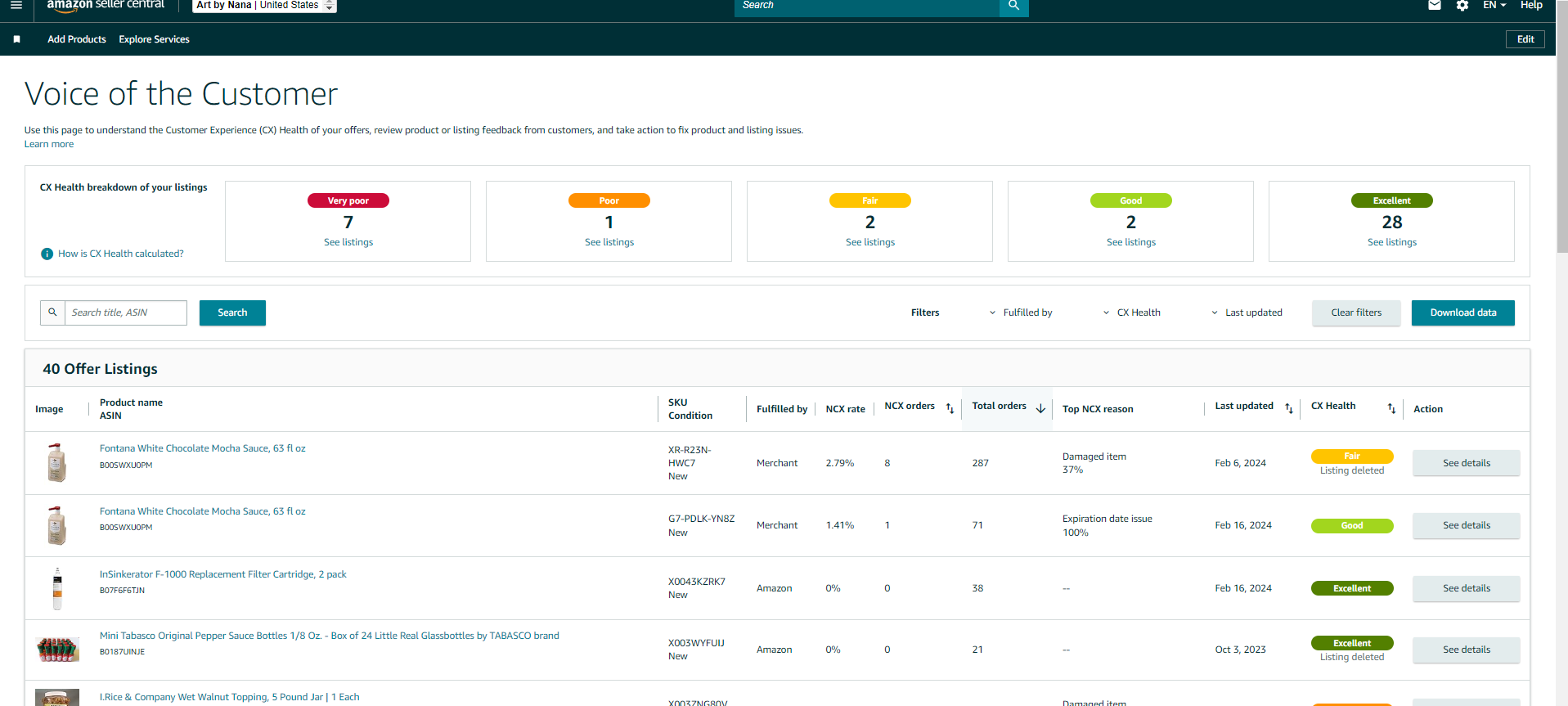Image resolution: width=1568 pixels, height=706 pixels.
Task: Click the Damaged item 37% reason text
Action: [1094, 463]
